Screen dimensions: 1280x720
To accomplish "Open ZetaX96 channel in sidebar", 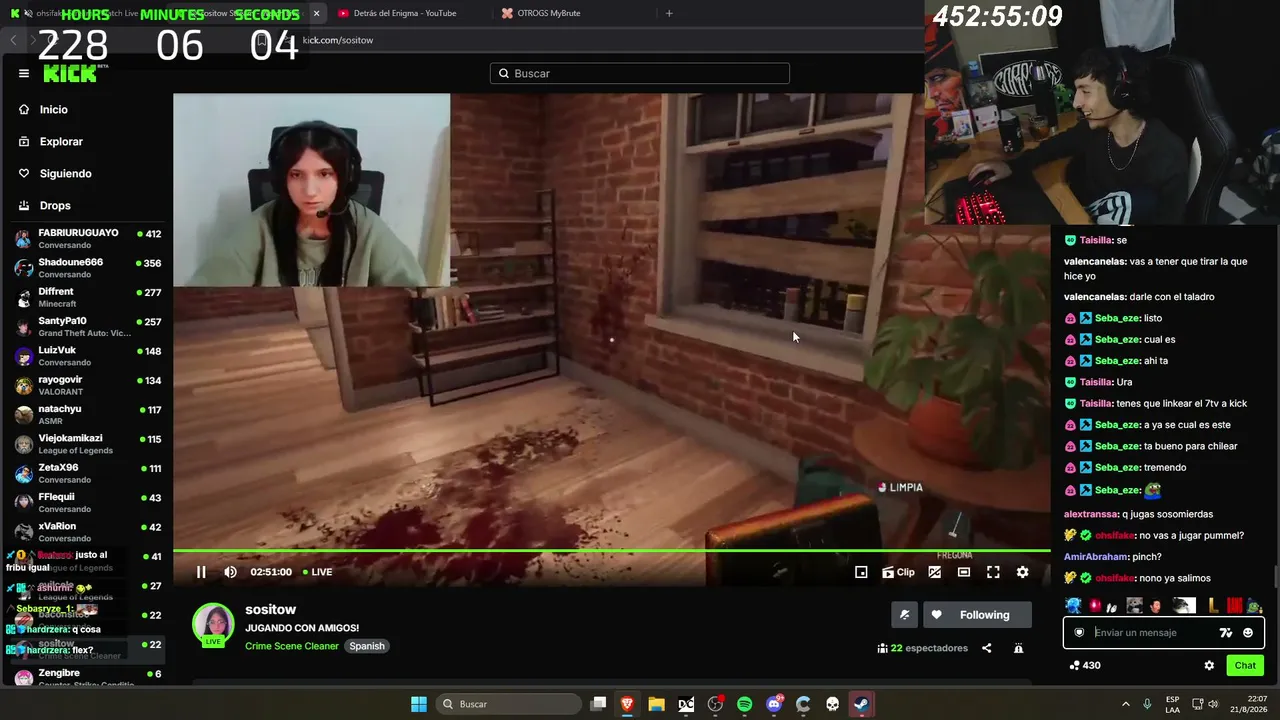I will [87, 473].
